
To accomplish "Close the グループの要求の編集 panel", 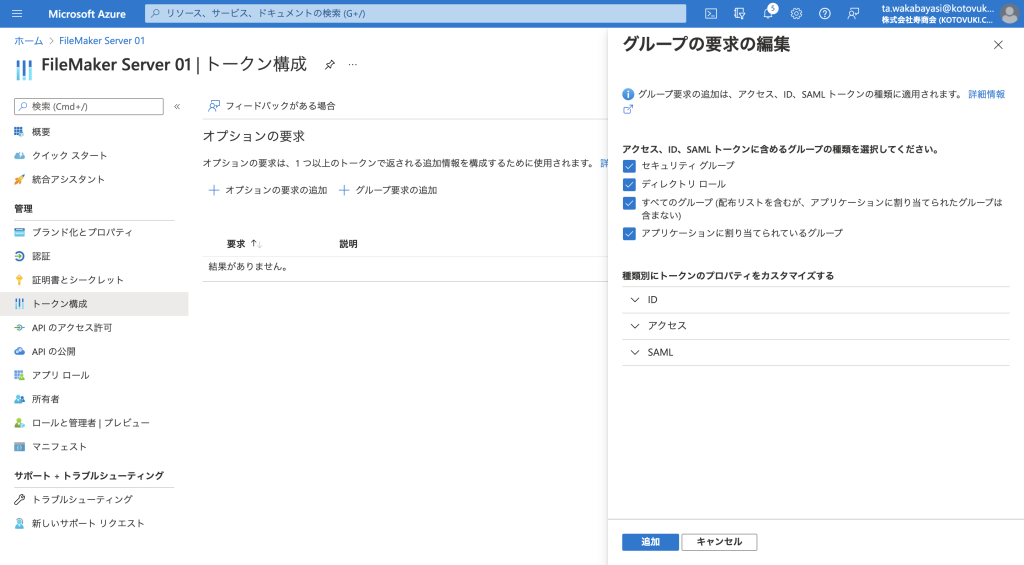I will (998, 45).
